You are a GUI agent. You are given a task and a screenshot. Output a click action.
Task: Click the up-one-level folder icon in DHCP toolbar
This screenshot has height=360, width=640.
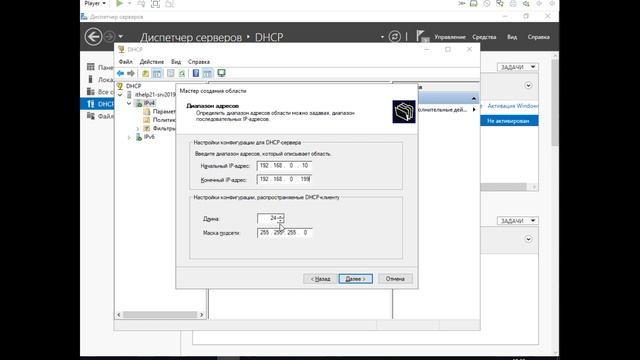[145, 73]
